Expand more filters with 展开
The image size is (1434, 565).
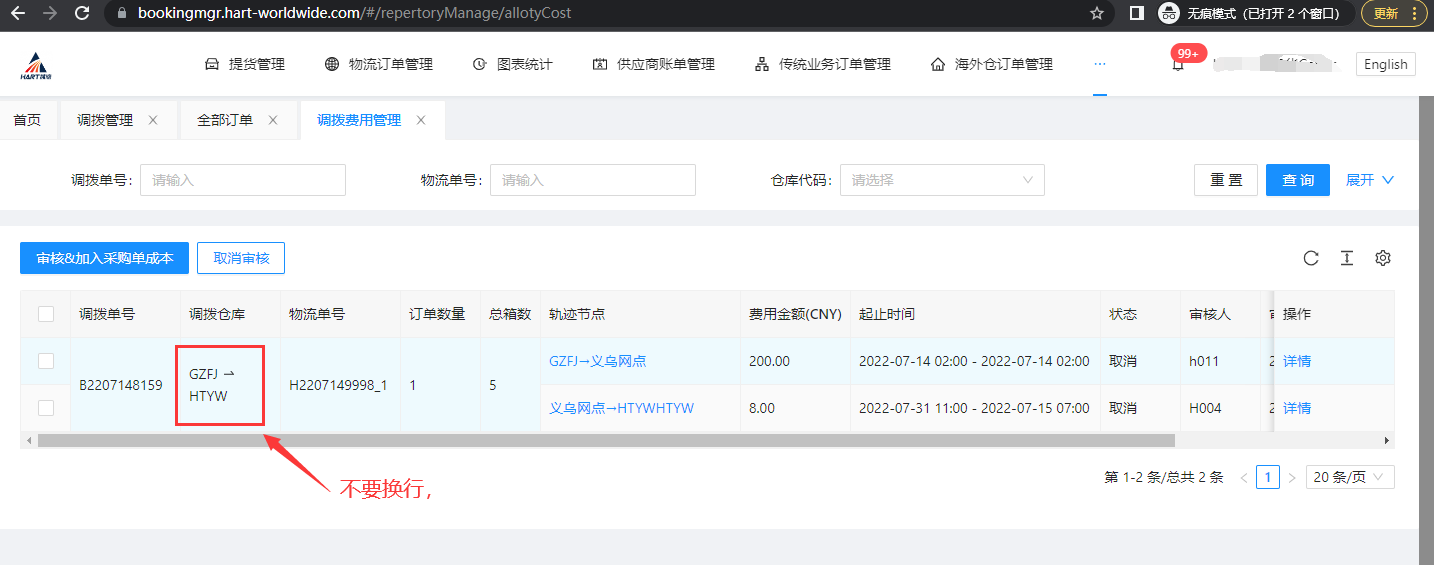coord(1369,180)
